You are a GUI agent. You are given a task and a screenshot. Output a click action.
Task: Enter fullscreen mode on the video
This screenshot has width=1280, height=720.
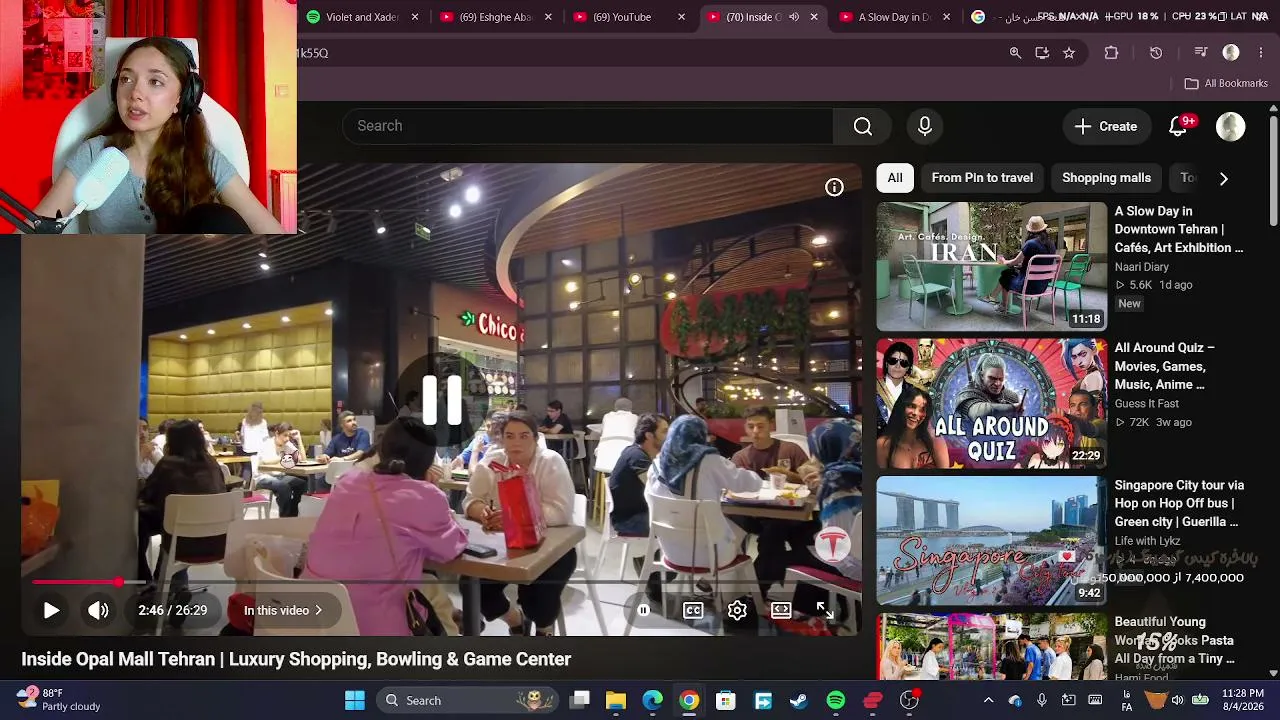point(825,610)
